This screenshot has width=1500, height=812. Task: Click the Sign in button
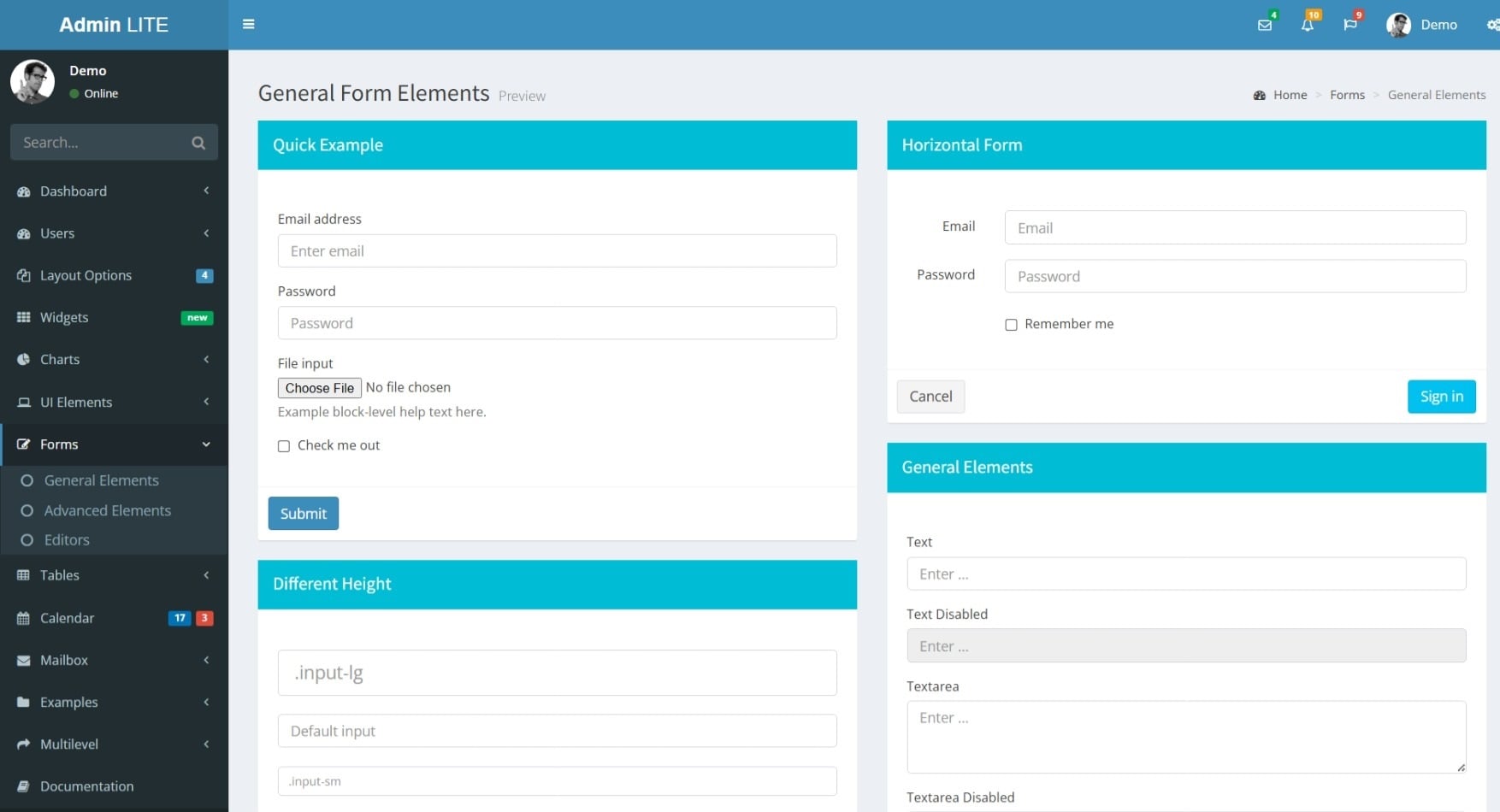1441,397
